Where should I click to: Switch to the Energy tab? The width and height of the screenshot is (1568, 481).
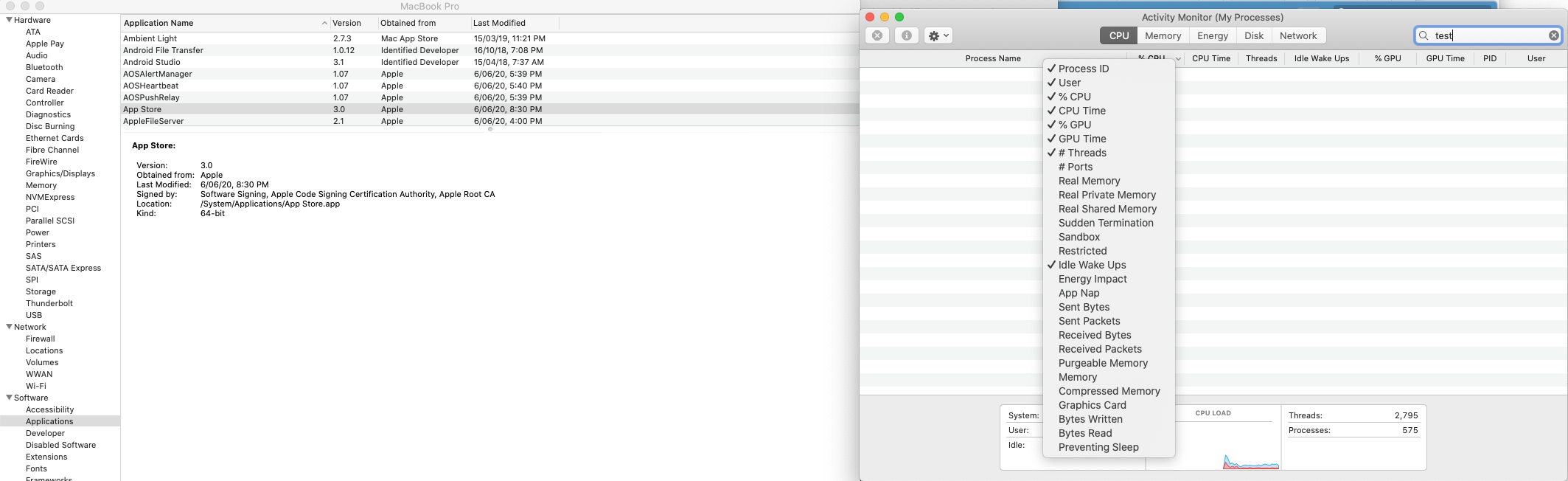pos(1212,35)
